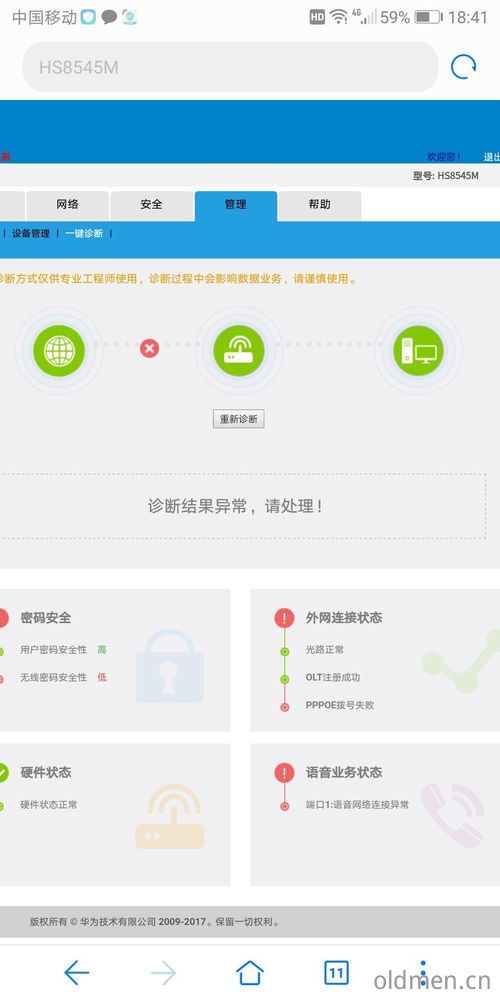
Task: Open the 帮助 tab
Action: (x=320, y=205)
